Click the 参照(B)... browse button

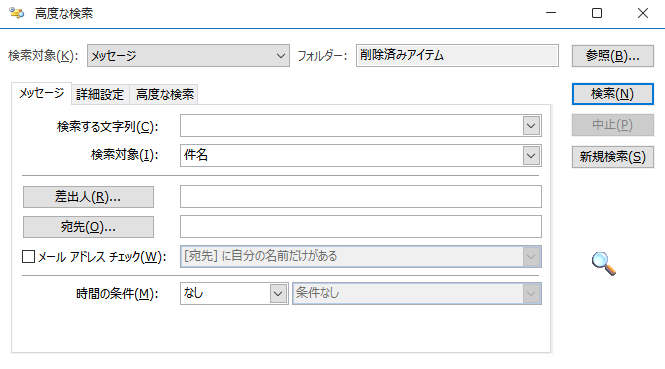(612, 56)
